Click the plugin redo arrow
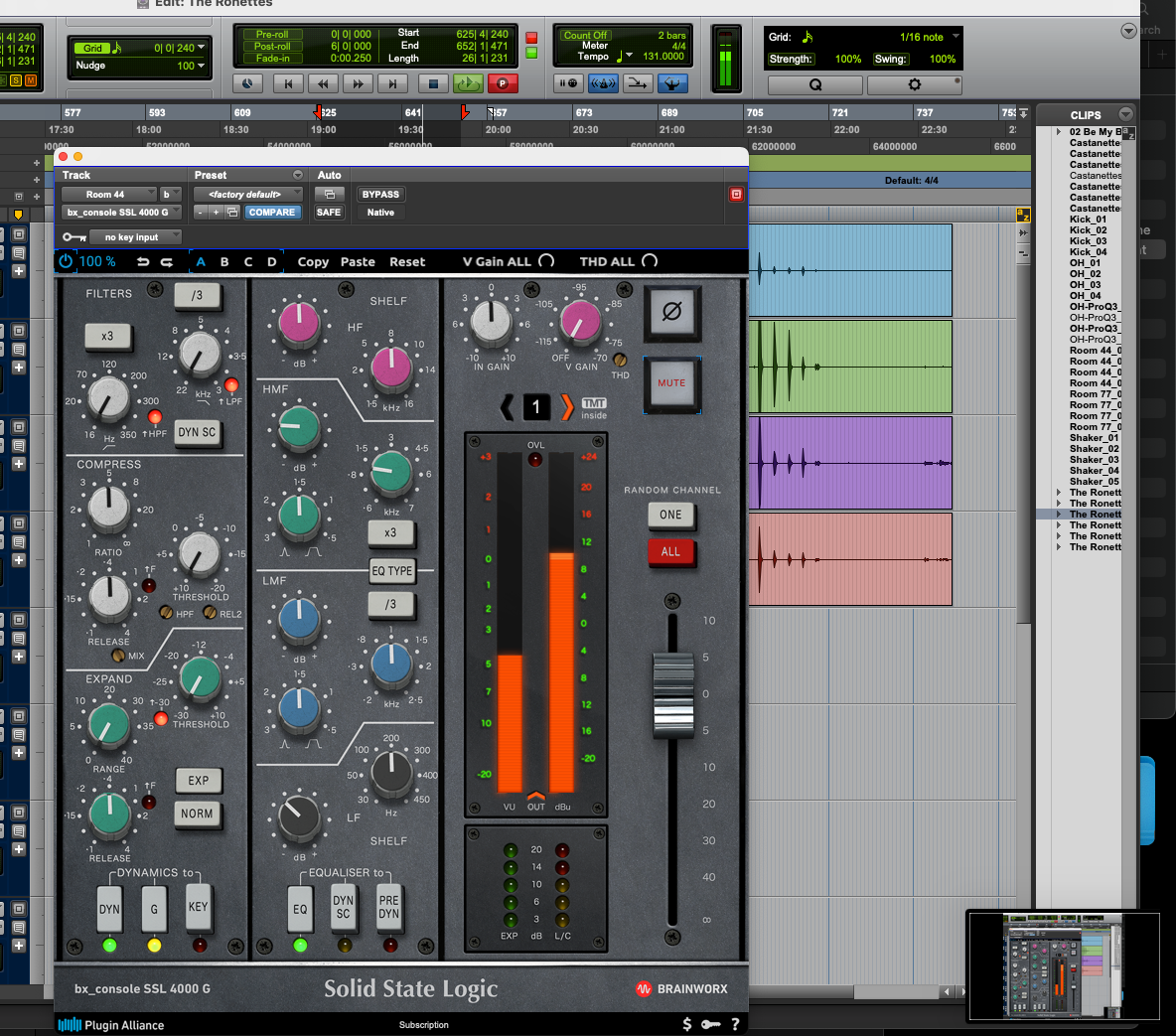 (x=167, y=262)
